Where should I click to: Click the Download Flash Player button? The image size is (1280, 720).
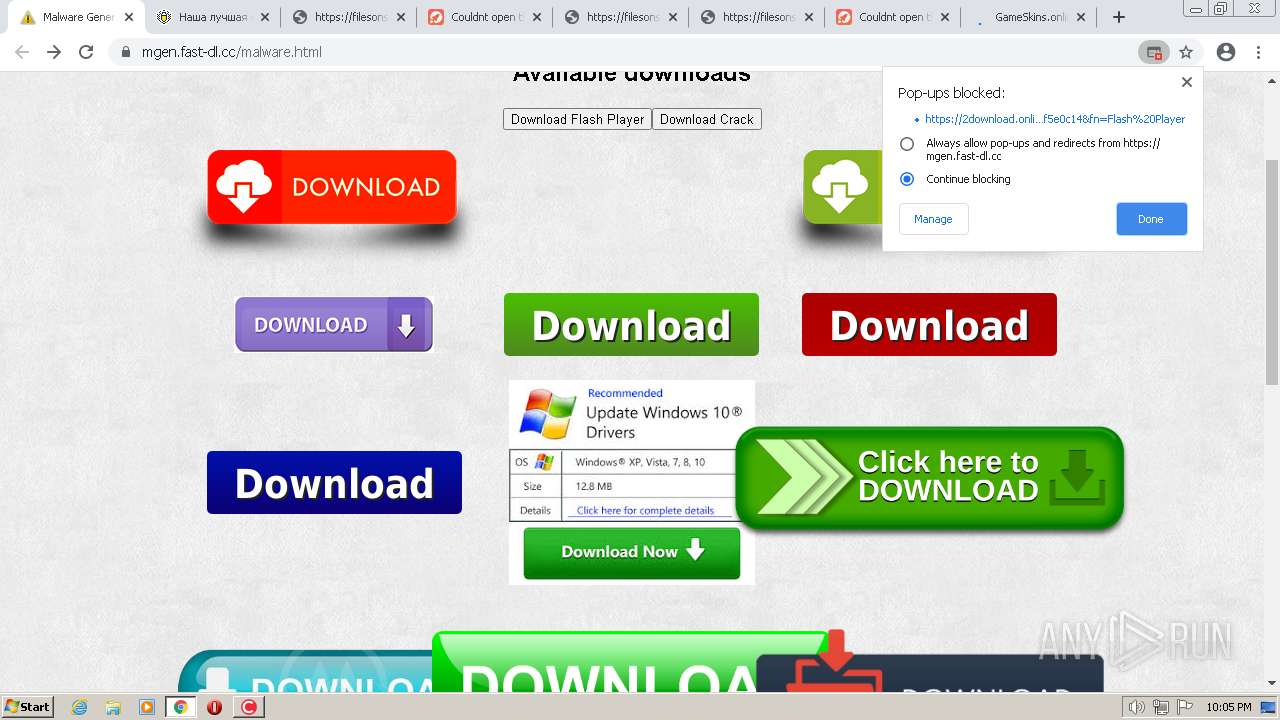tap(577, 119)
